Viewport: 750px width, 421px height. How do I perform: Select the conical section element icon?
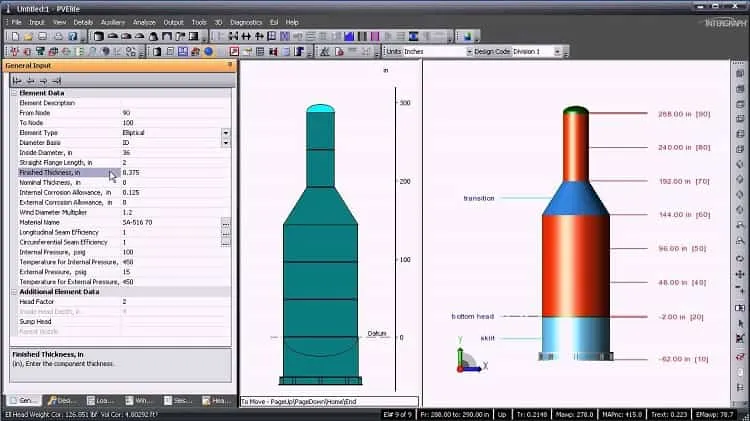tap(153, 36)
